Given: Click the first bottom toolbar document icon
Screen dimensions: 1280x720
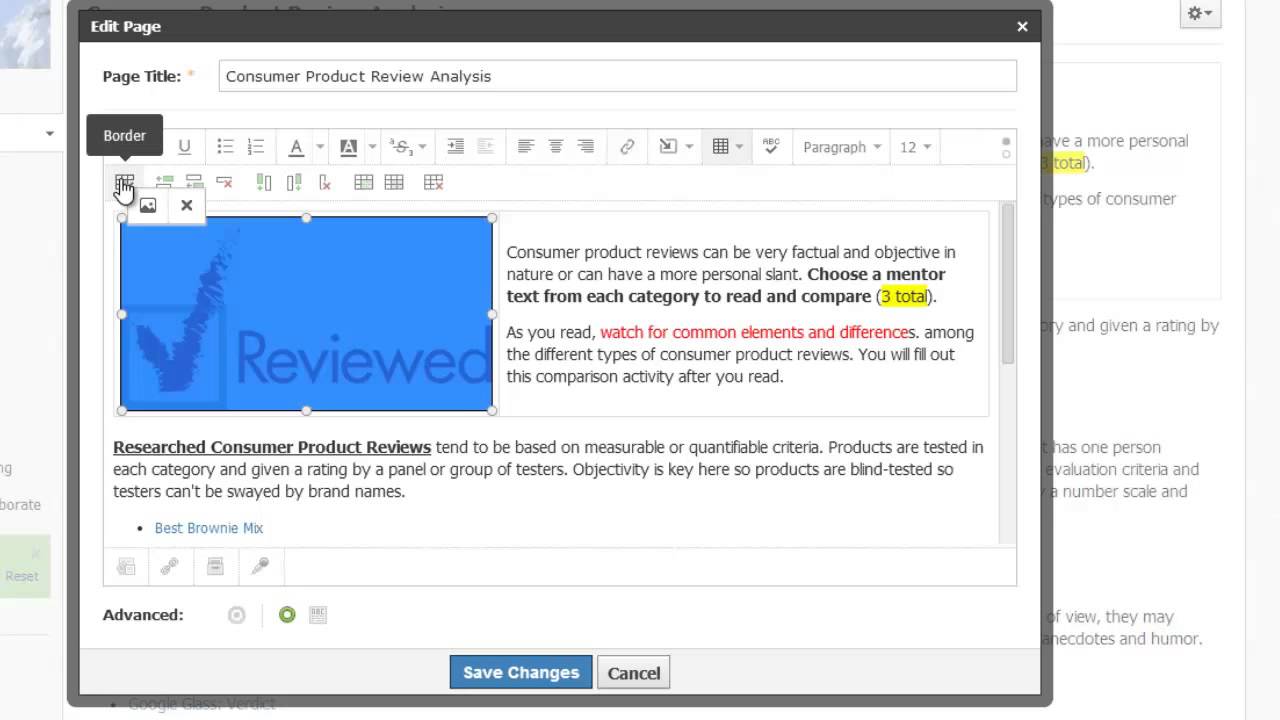Looking at the screenshot, I should 126,567.
